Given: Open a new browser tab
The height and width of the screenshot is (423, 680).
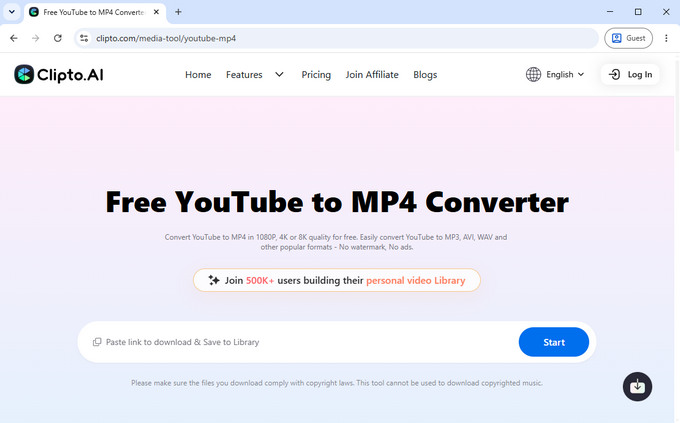Looking at the screenshot, I should coord(178,12).
